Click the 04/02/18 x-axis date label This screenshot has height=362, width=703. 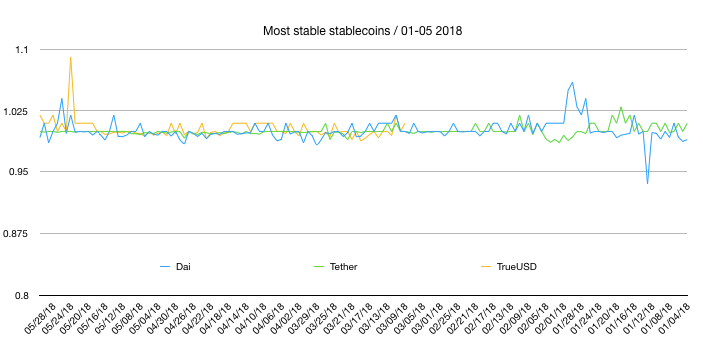tap(286, 318)
